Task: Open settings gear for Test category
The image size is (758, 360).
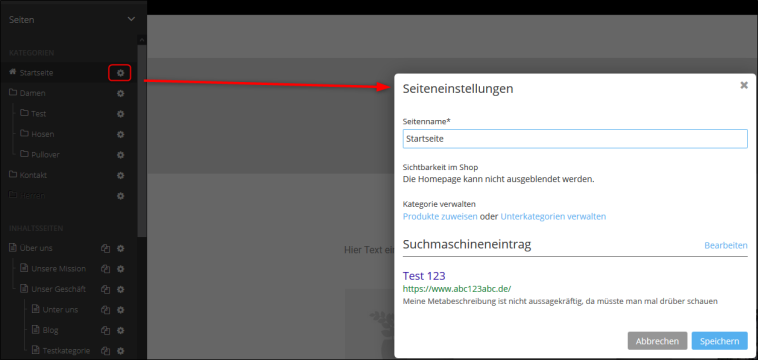Action: (x=120, y=114)
